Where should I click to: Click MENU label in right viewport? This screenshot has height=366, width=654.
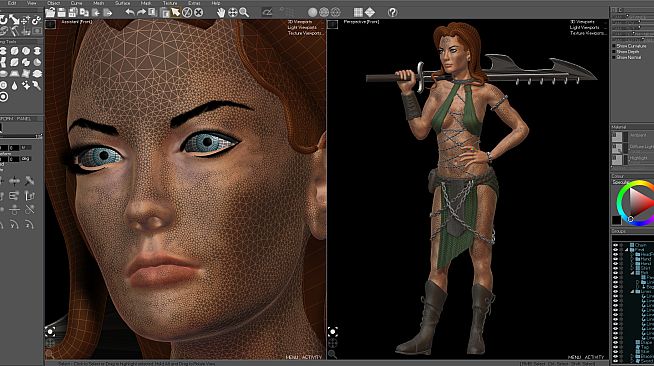574,357
